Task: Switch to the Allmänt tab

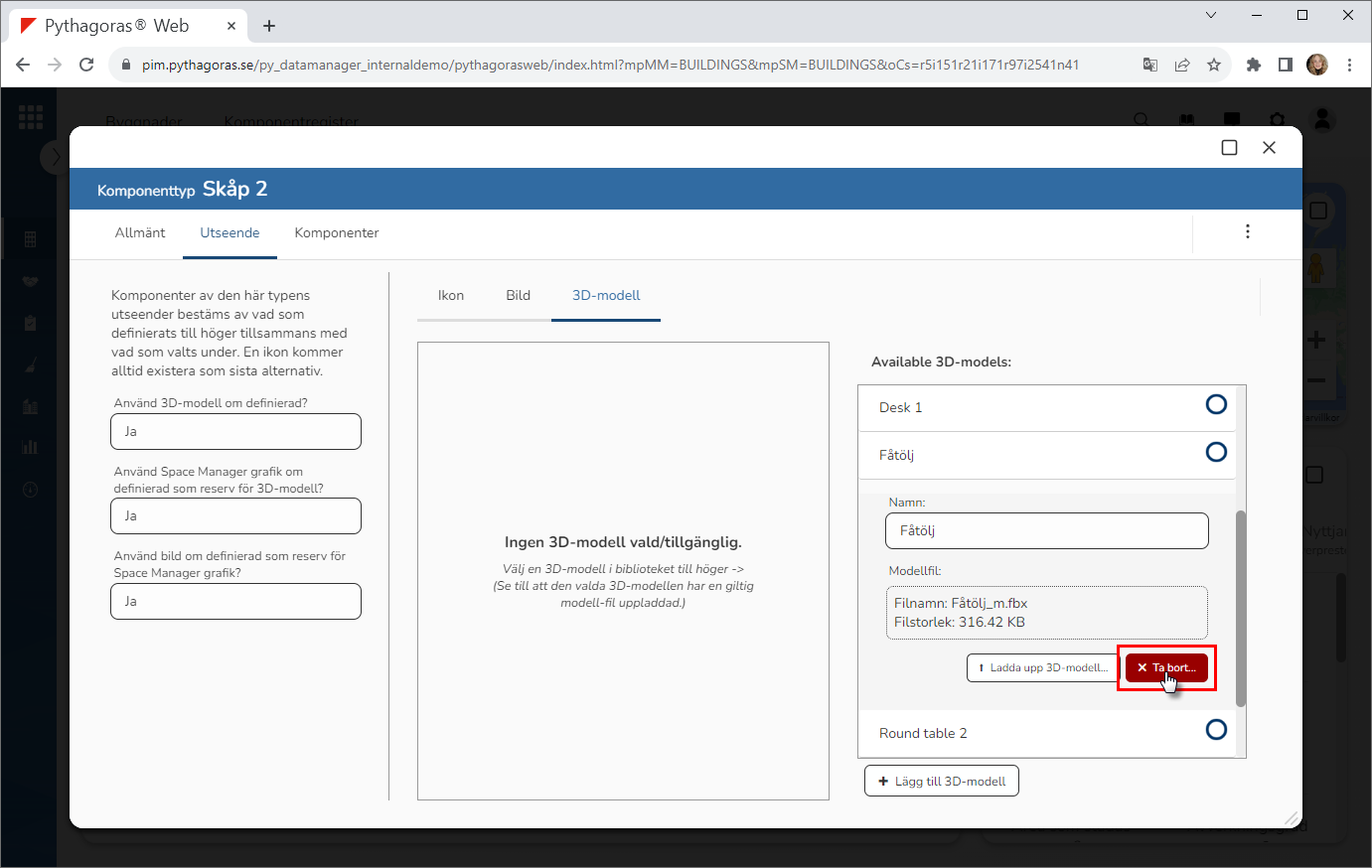Action: tap(140, 233)
